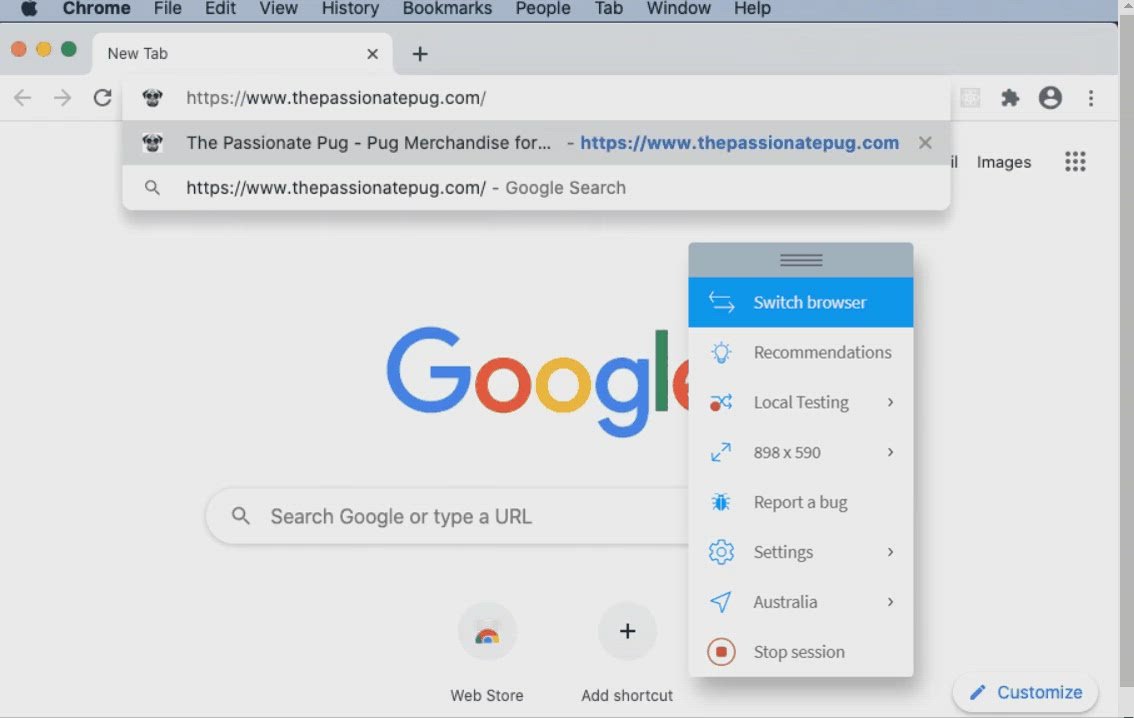Open the Tab menu in menu bar
Viewport: 1134px width, 718px height.
coord(608,9)
